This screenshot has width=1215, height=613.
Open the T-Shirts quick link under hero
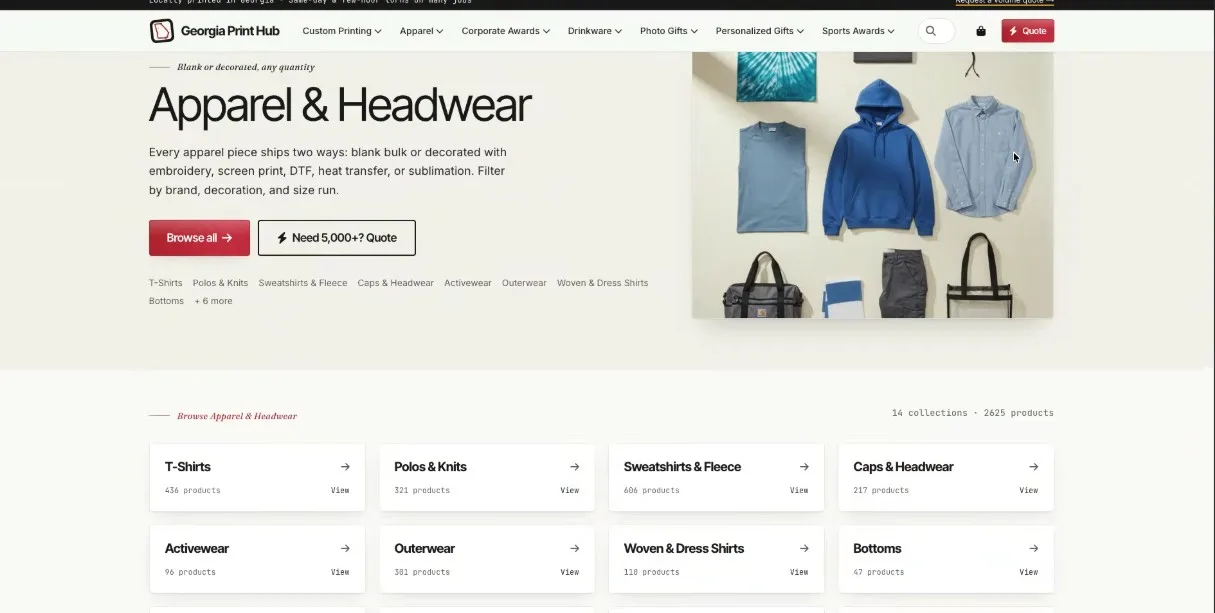point(166,283)
